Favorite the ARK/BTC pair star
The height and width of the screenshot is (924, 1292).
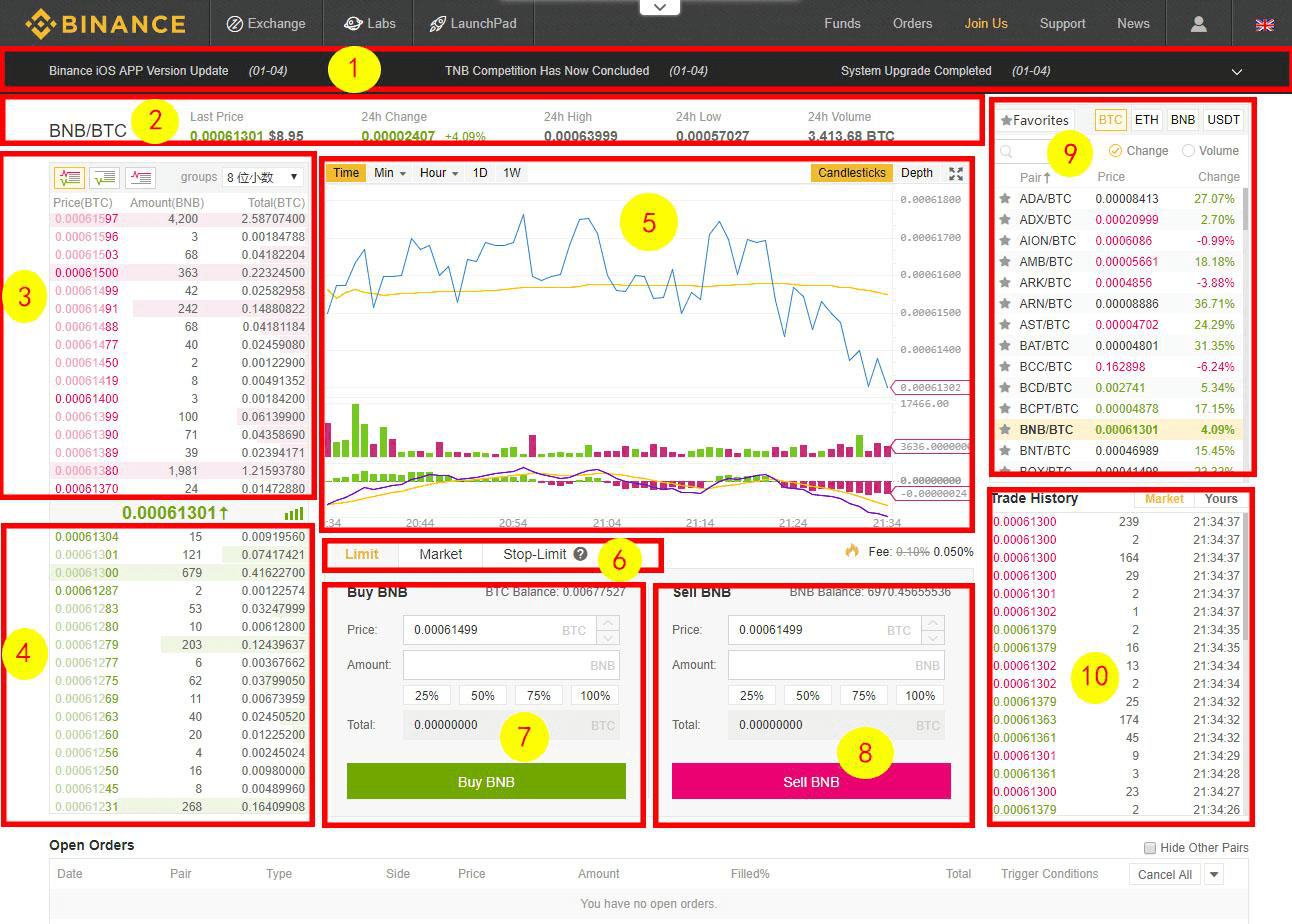[x=1005, y=282]
